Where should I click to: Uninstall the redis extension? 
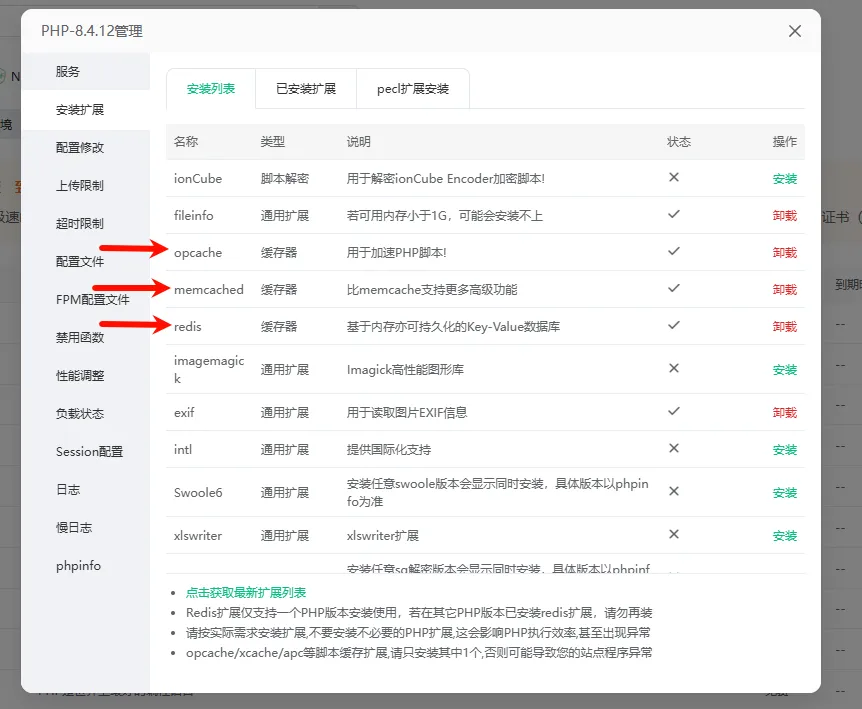coord(785,327)
